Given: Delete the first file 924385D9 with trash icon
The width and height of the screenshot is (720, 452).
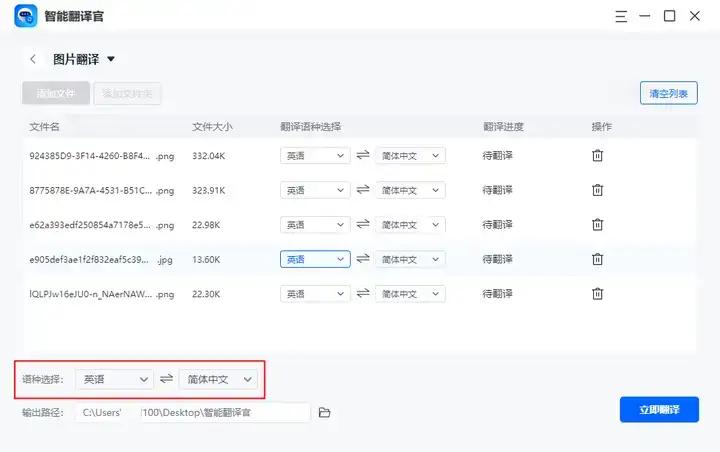Looking at the screenshot, I should click(597, 156).
